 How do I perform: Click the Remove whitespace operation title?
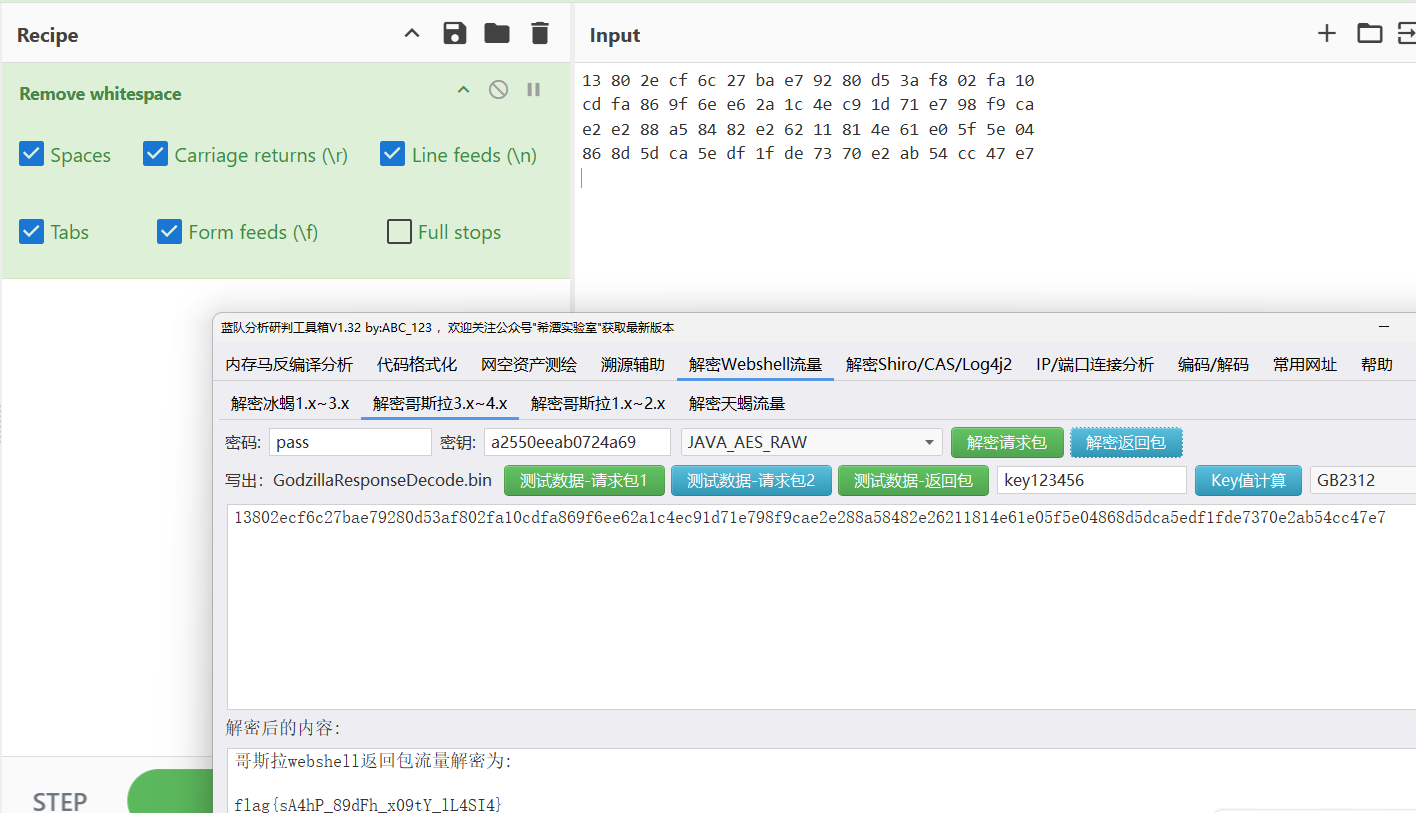pos(100,93)
